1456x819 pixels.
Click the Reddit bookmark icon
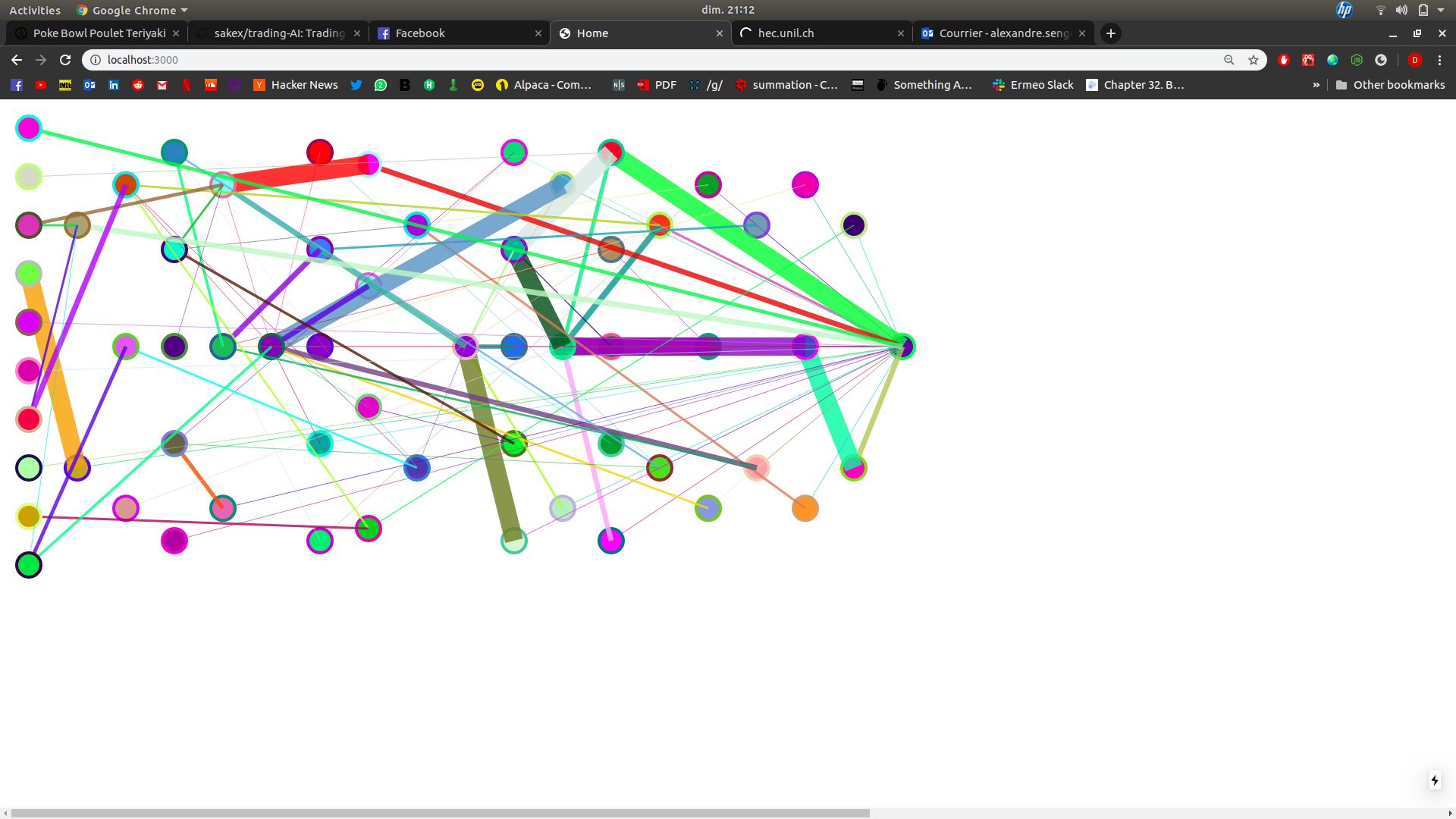(x=138, y=85)
